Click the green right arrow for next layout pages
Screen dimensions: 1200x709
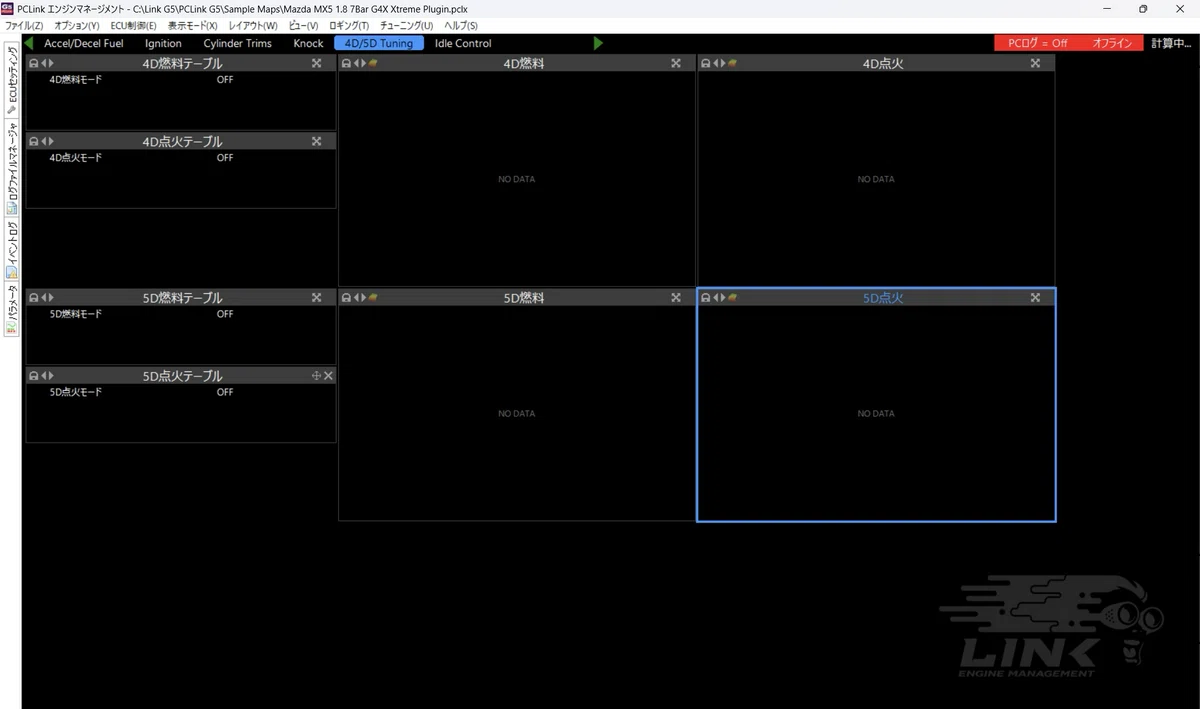(598, 43)
